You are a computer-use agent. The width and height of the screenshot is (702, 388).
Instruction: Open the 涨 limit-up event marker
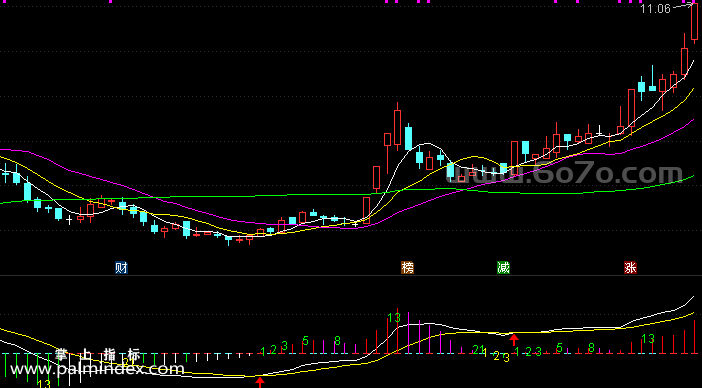pyautogui.click(x=630, y=268)
